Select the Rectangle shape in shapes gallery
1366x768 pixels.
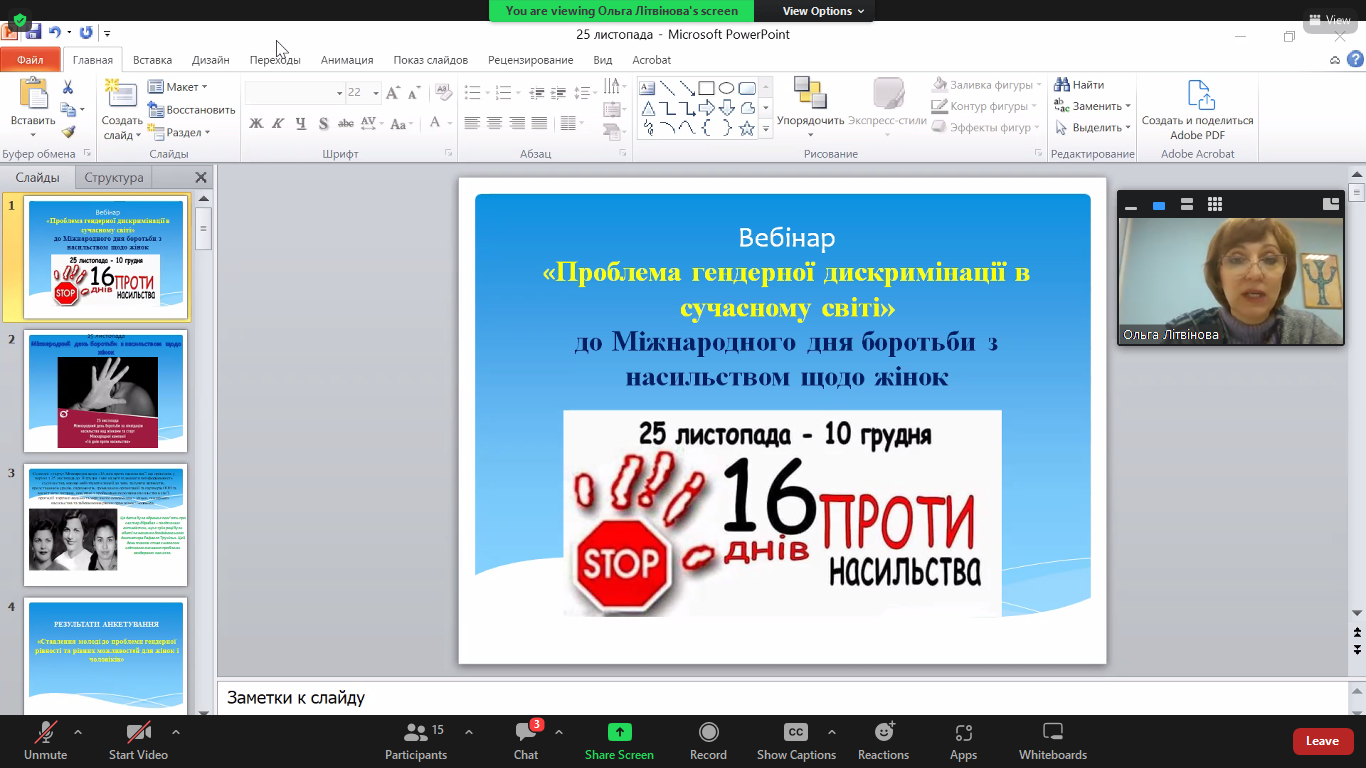click(x=706, y=88)
